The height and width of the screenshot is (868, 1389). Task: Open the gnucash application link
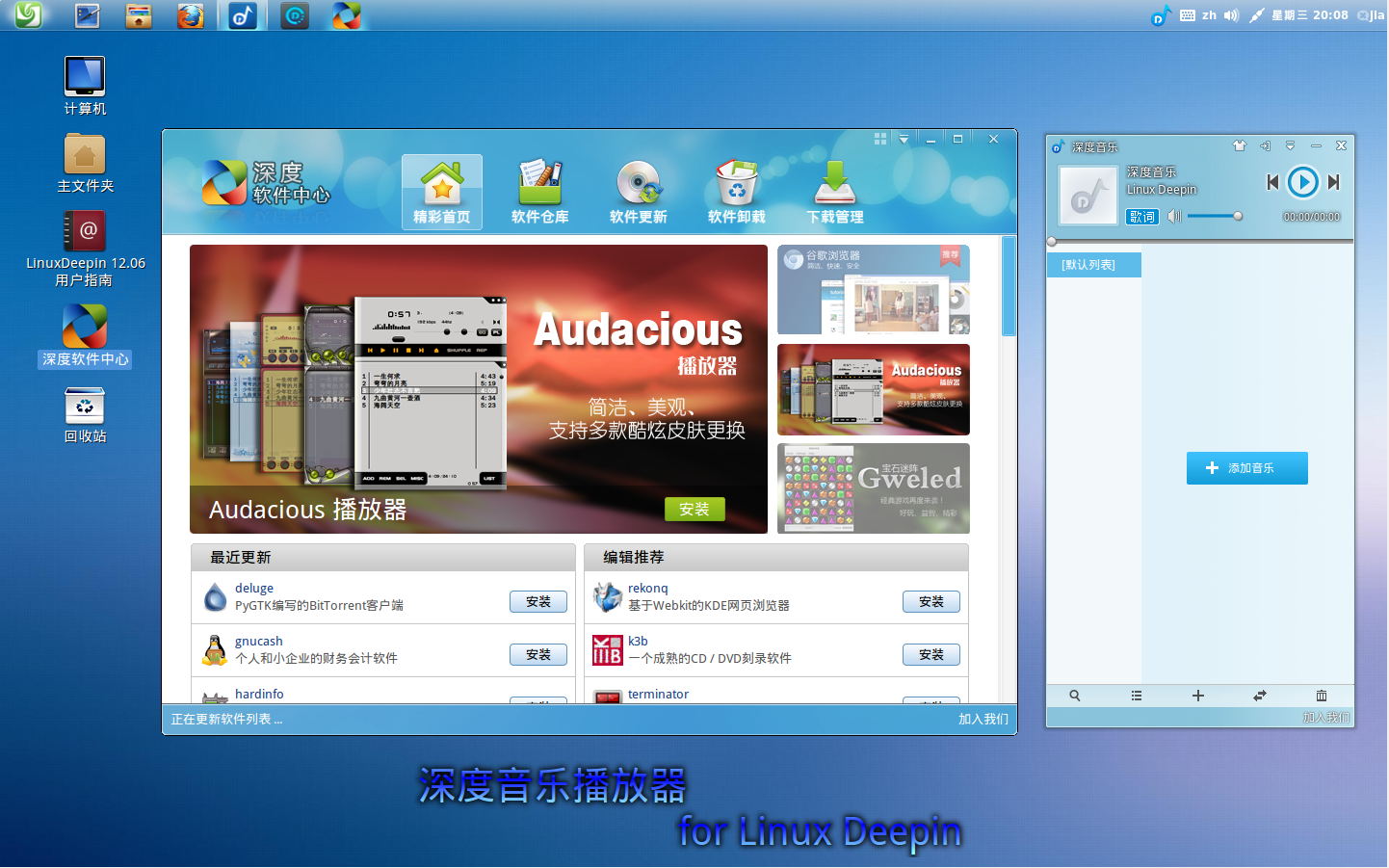(x=259, y=642)
